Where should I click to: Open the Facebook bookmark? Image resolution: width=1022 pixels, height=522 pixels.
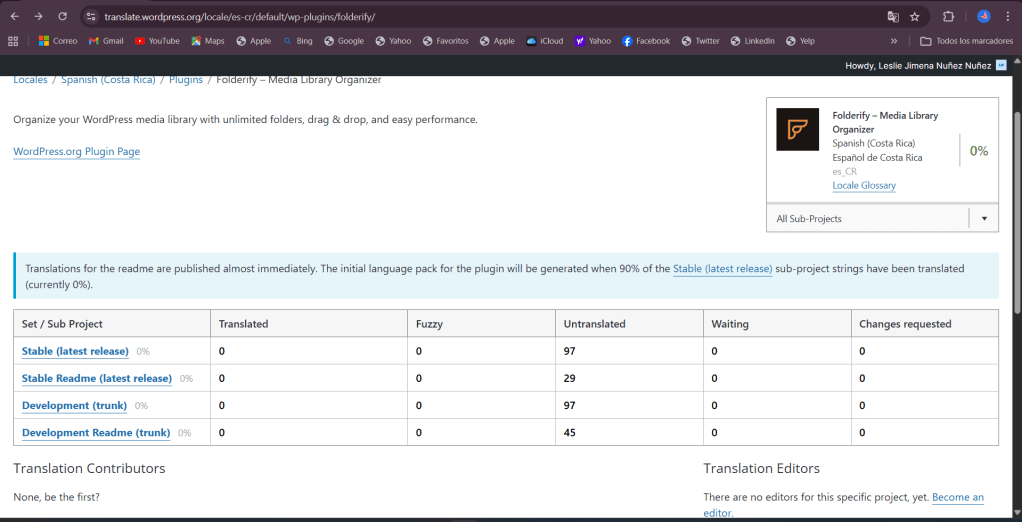tap(645, 41)
